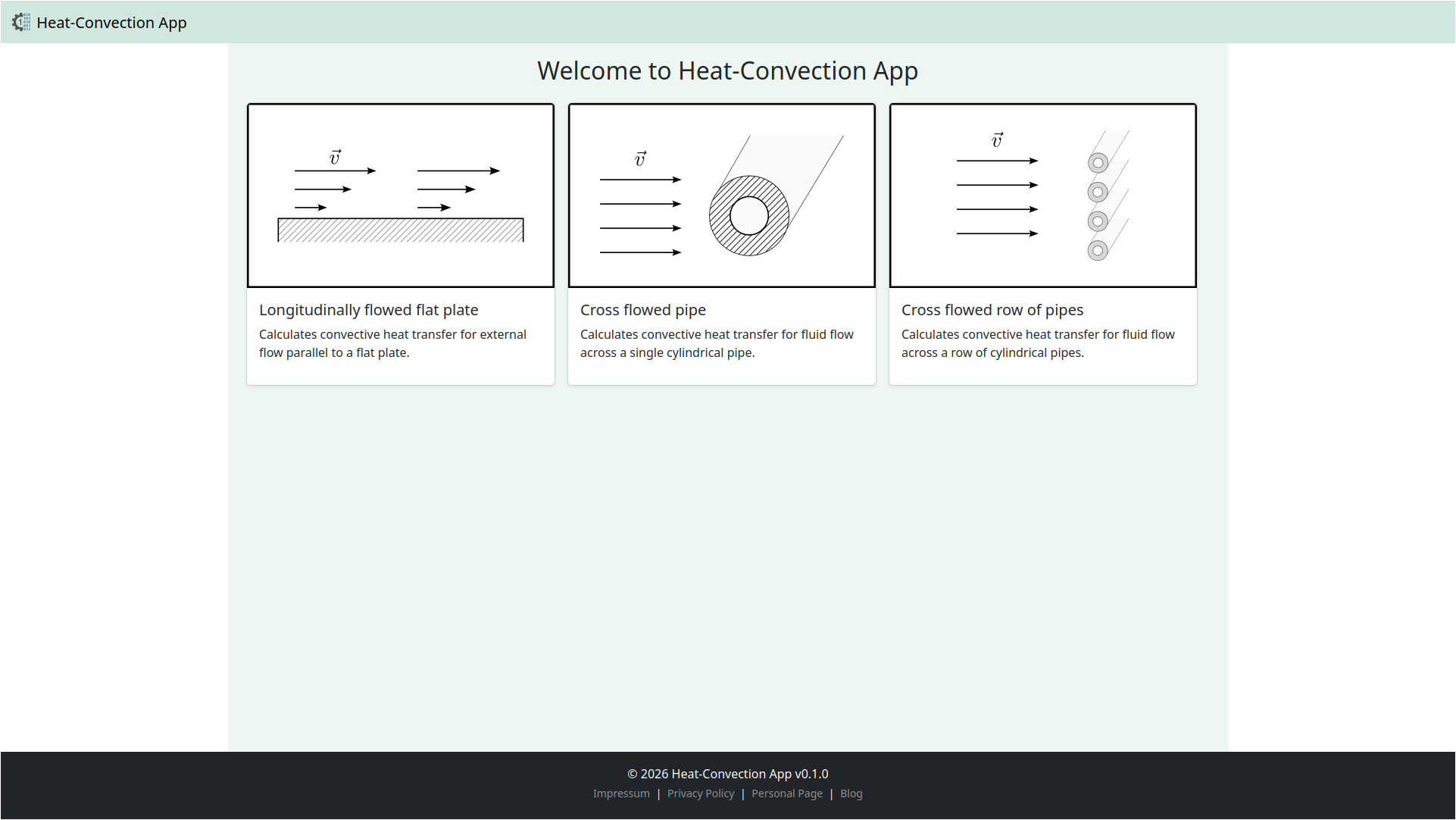Click the flat plate description 'Calculates convective heat transfer for external flow parallel to a flat plate.'

click(x=392, y=343)
